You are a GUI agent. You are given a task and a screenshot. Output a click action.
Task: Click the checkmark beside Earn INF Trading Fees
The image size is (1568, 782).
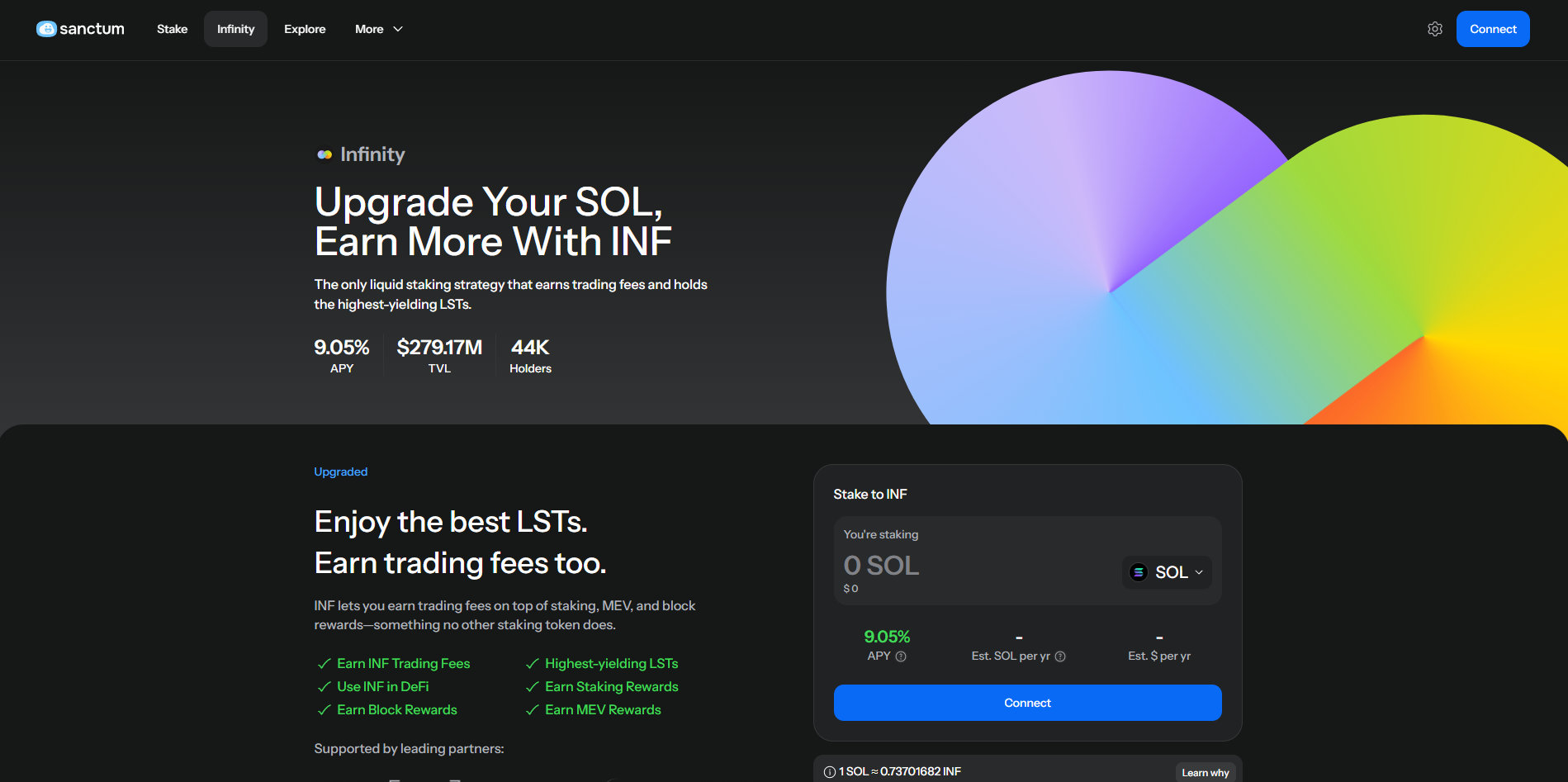click(324, 664)
